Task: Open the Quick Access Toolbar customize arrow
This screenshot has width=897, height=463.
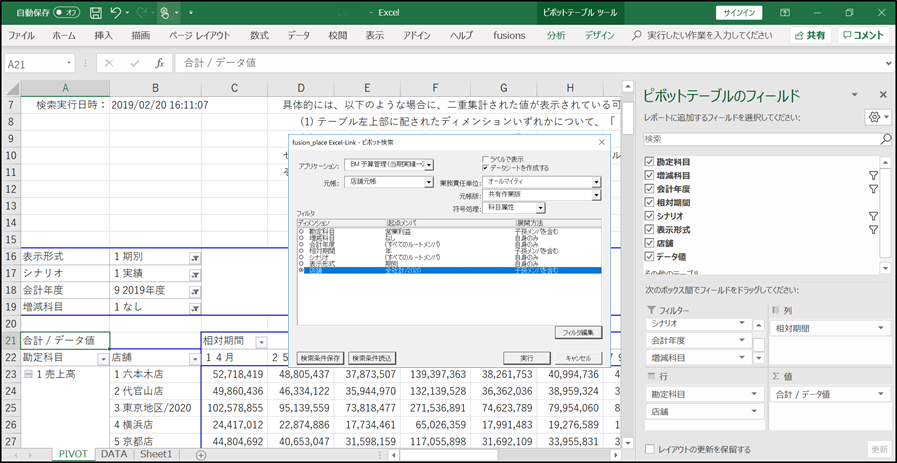Action: coord(190,13)
